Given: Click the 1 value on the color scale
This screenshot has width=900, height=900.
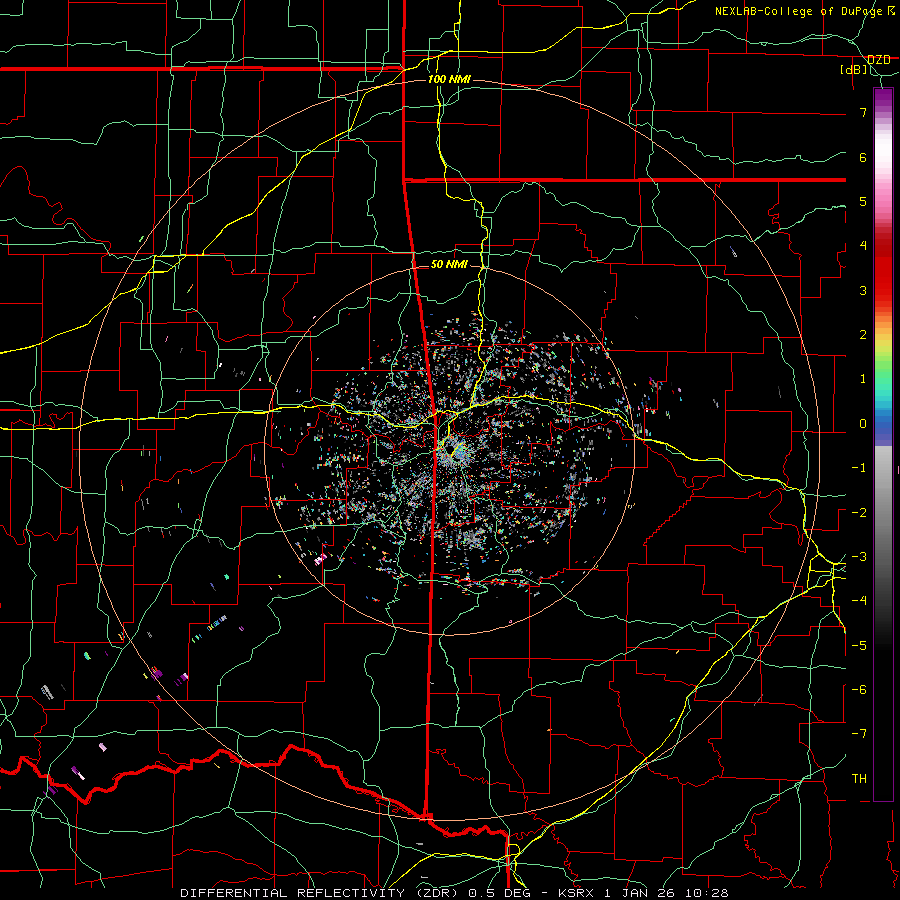Looking at the screenshot, I should tap(863, 379).
